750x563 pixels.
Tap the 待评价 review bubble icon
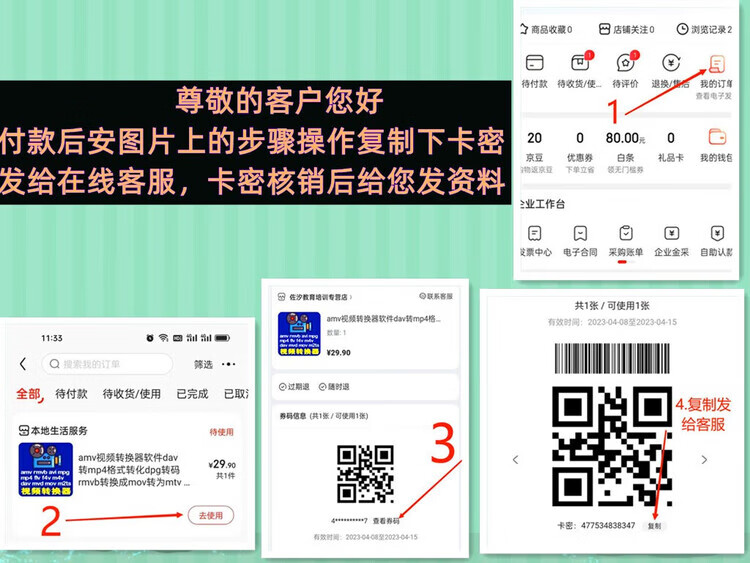tap(626, 63)
